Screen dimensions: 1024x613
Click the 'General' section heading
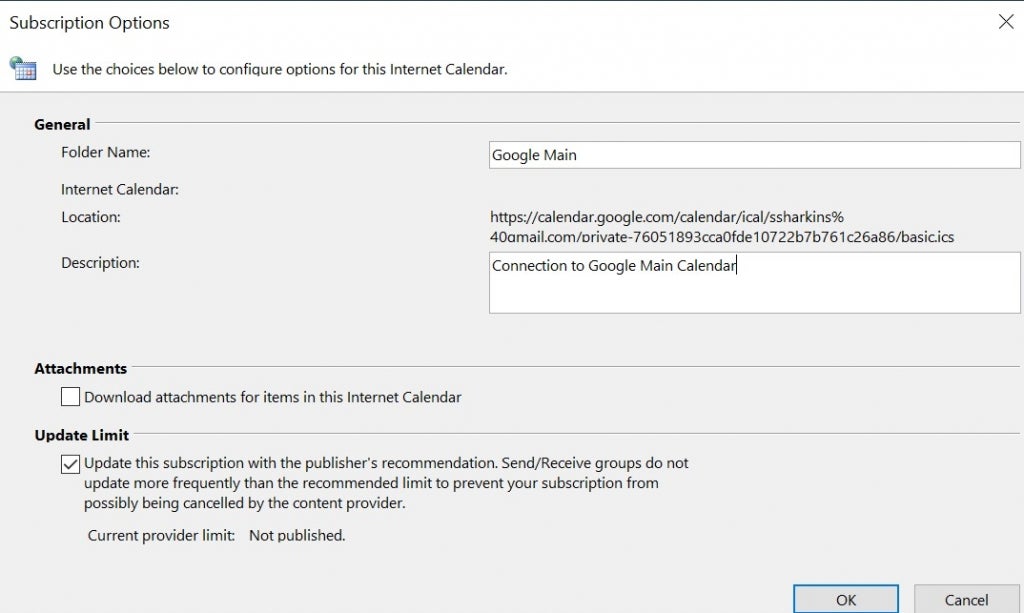(x=62, y=124)
